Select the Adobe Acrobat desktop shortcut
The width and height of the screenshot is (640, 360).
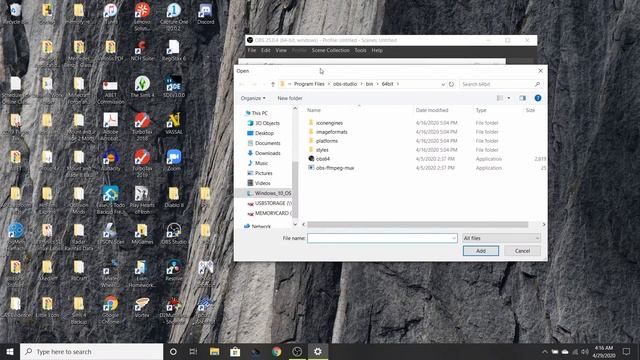[110, 127]
